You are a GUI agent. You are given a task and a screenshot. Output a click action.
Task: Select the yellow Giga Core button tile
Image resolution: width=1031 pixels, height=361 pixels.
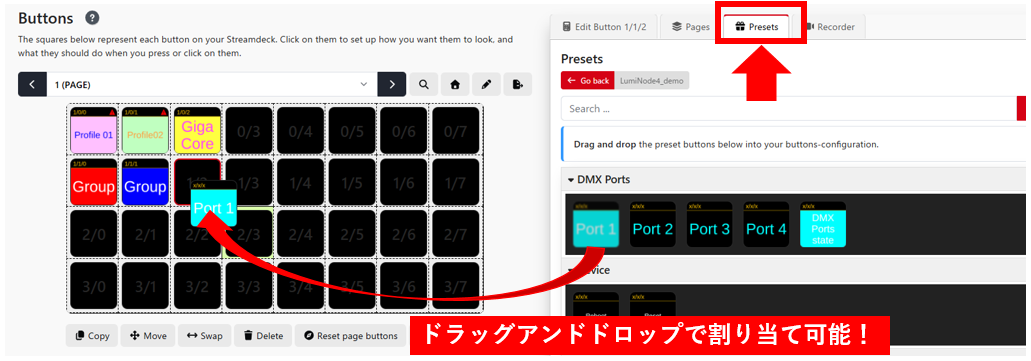(197, 130)
